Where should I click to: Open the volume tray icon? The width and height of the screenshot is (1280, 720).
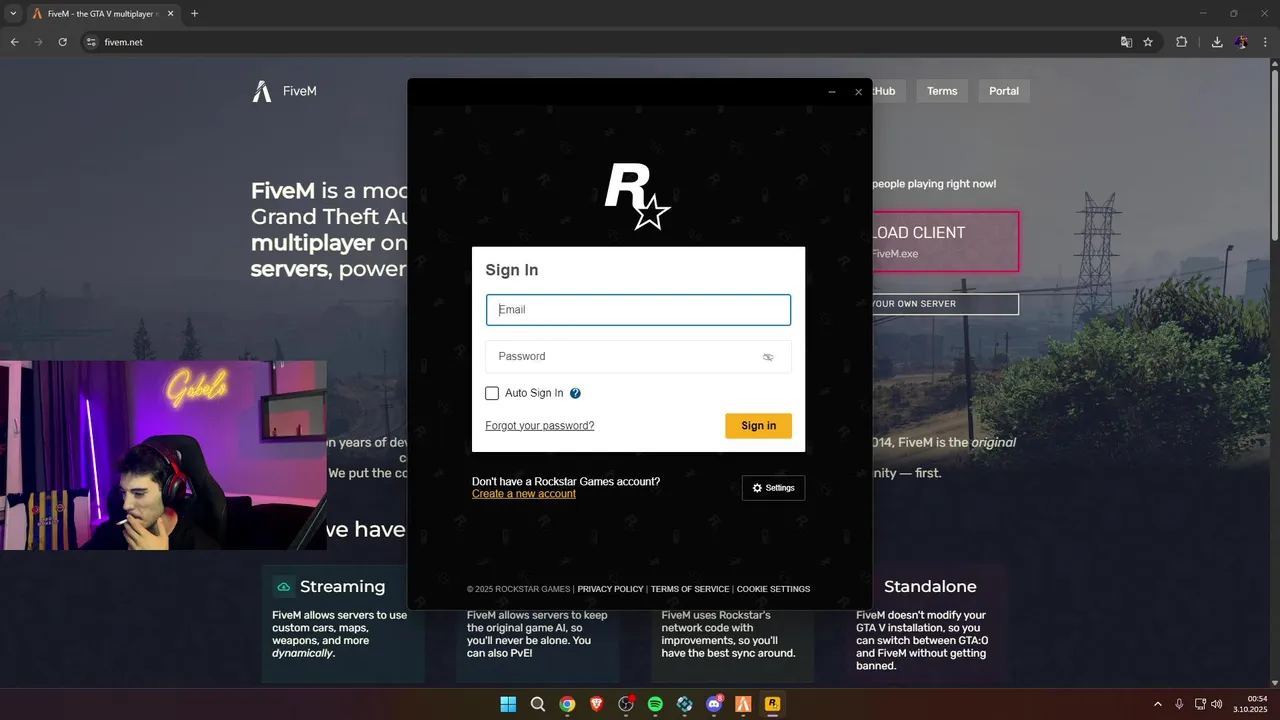point(1217,704)
